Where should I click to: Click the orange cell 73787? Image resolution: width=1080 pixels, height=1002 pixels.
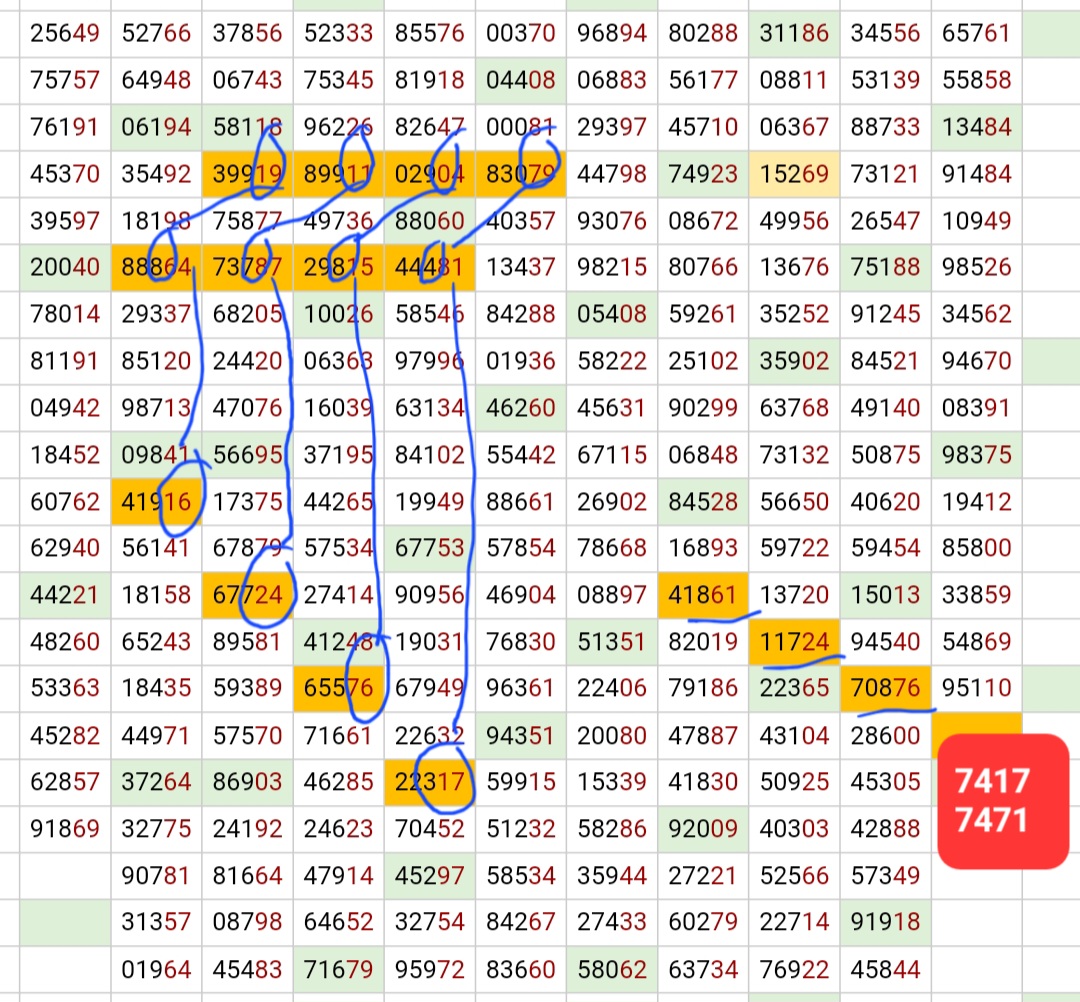247,268
